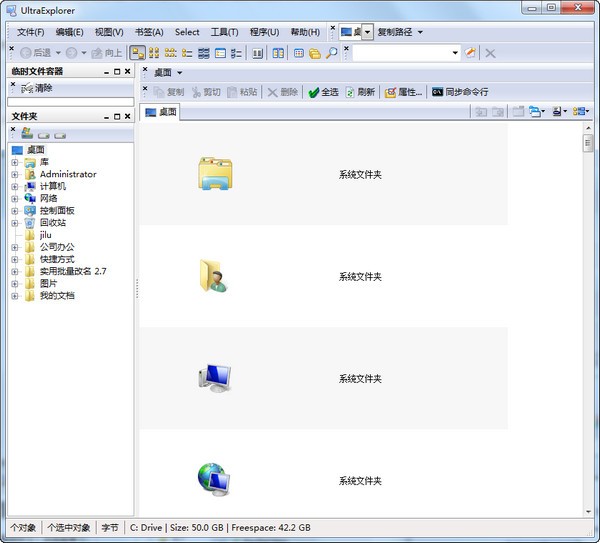Click the gray X icon beside filter box

pyautogui.click(x=490, y=53)
